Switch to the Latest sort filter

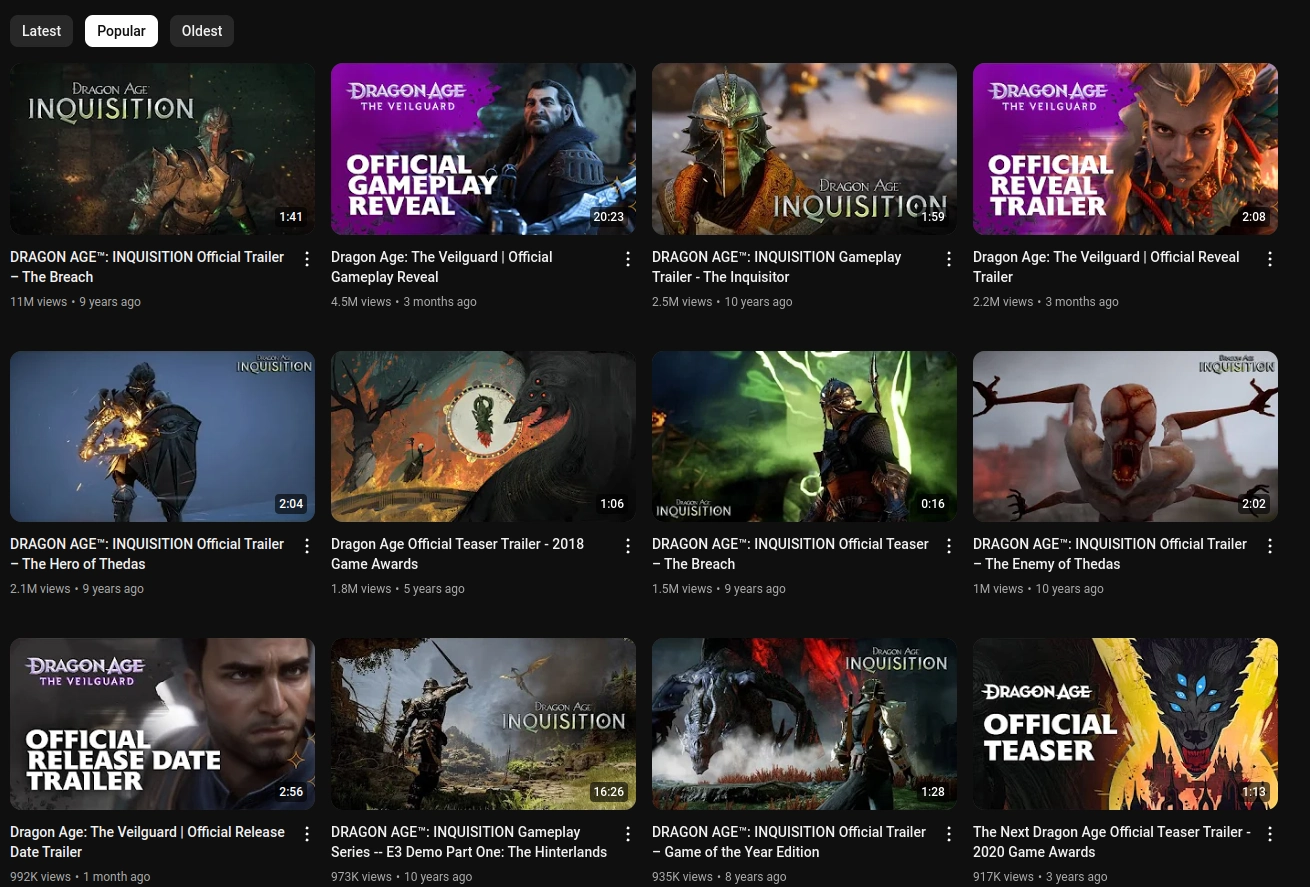[41, 31]
